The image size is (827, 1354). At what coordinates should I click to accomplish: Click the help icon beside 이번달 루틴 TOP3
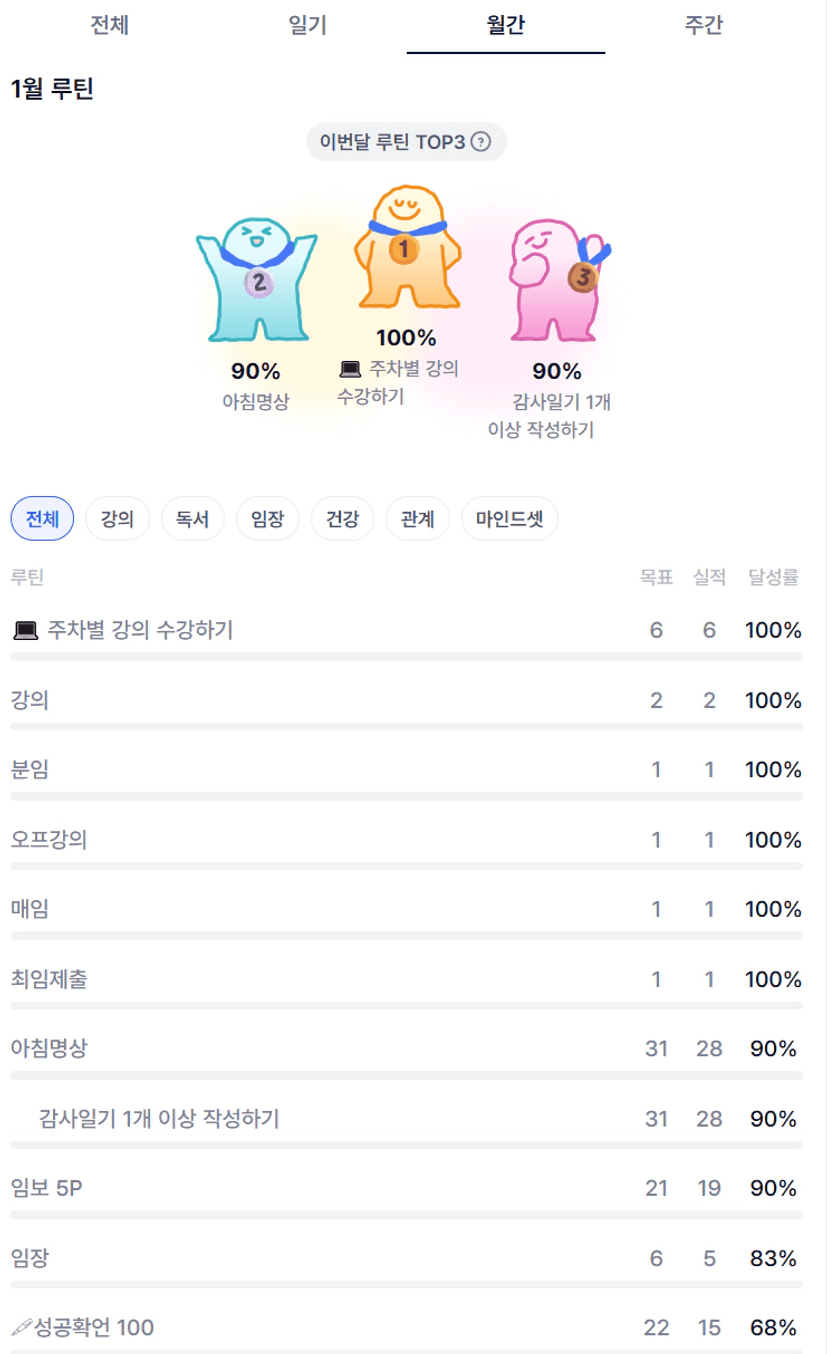[x=480, y=142]
